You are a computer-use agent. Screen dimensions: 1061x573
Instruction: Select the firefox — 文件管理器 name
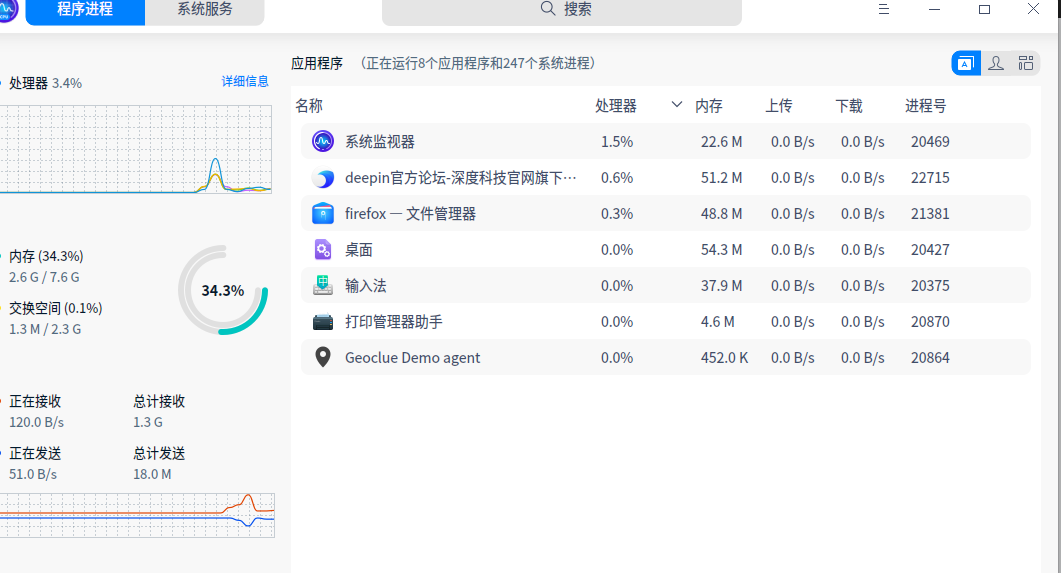(x=410, y=214)
